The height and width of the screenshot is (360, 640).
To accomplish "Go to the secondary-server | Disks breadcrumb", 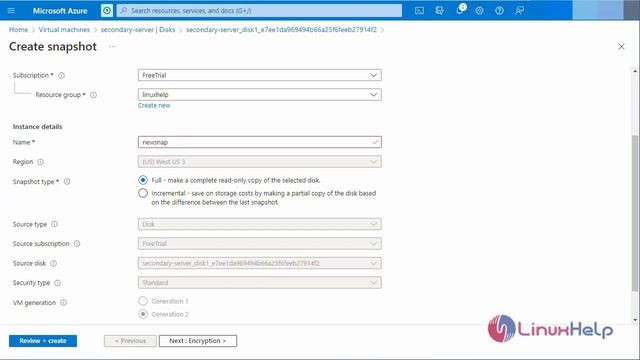I will [x=138, y=30].
